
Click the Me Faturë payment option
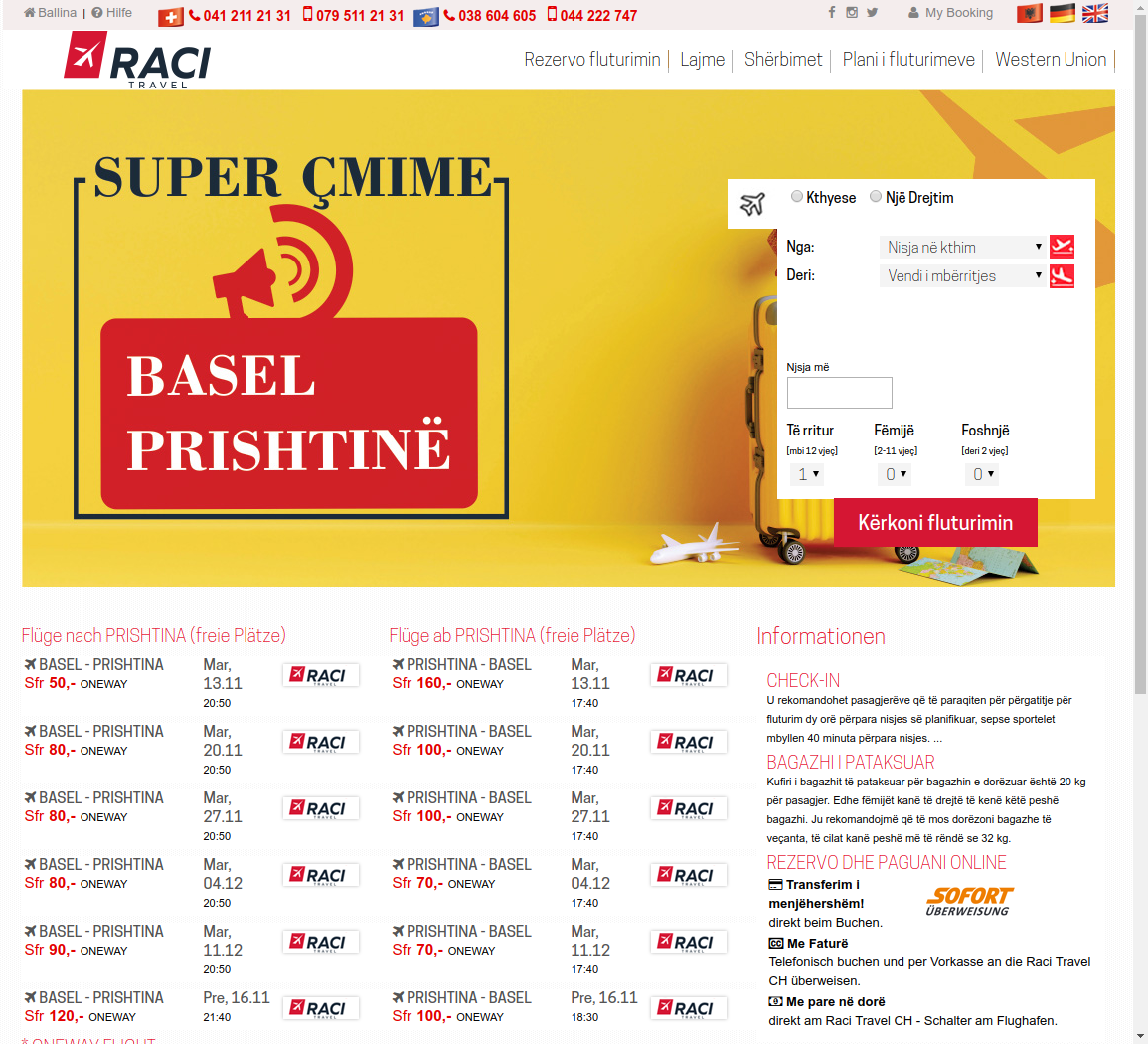[808, 943]
